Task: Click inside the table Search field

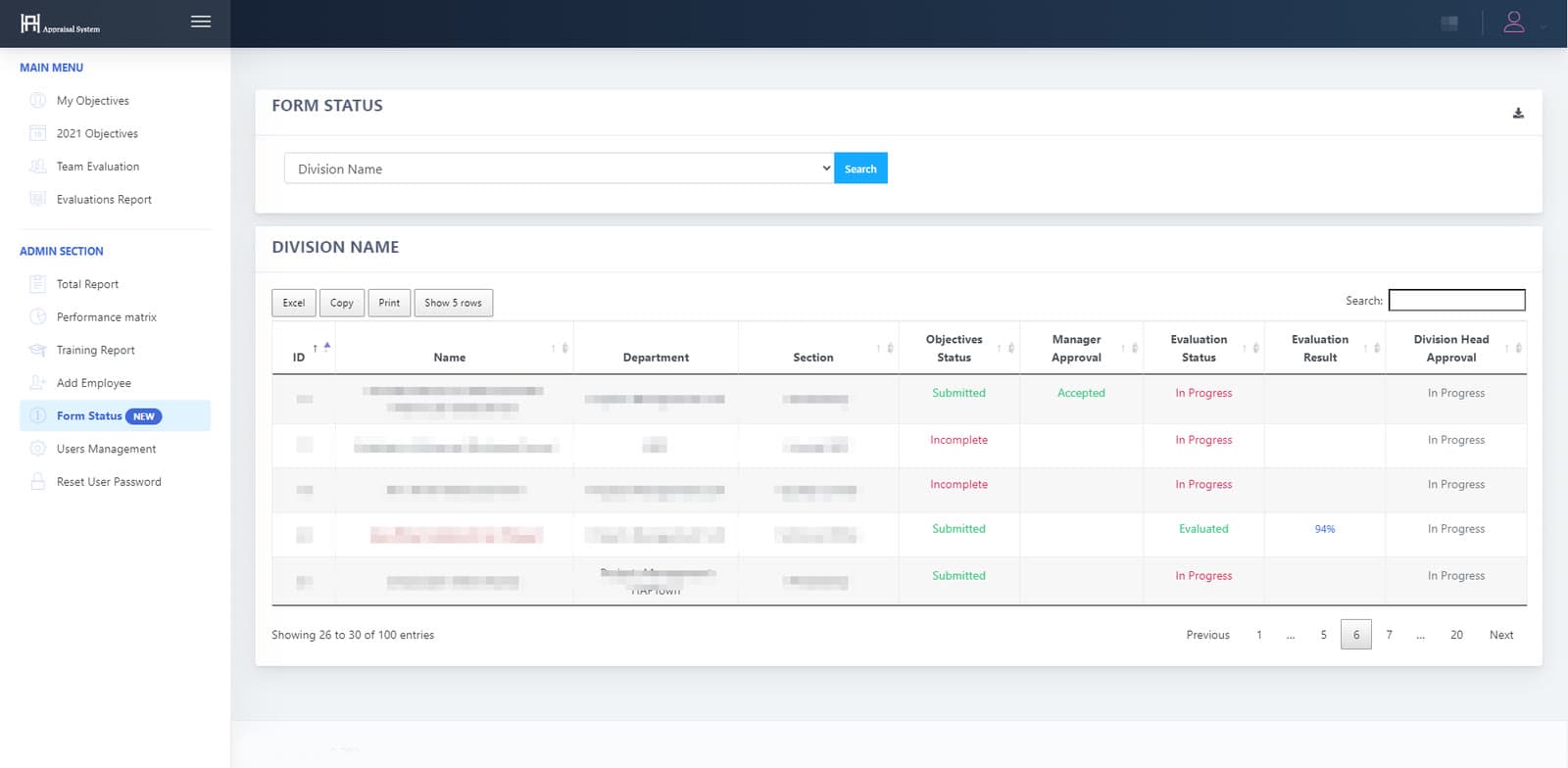Action: pyautogui.click(x=1457, y=300)
